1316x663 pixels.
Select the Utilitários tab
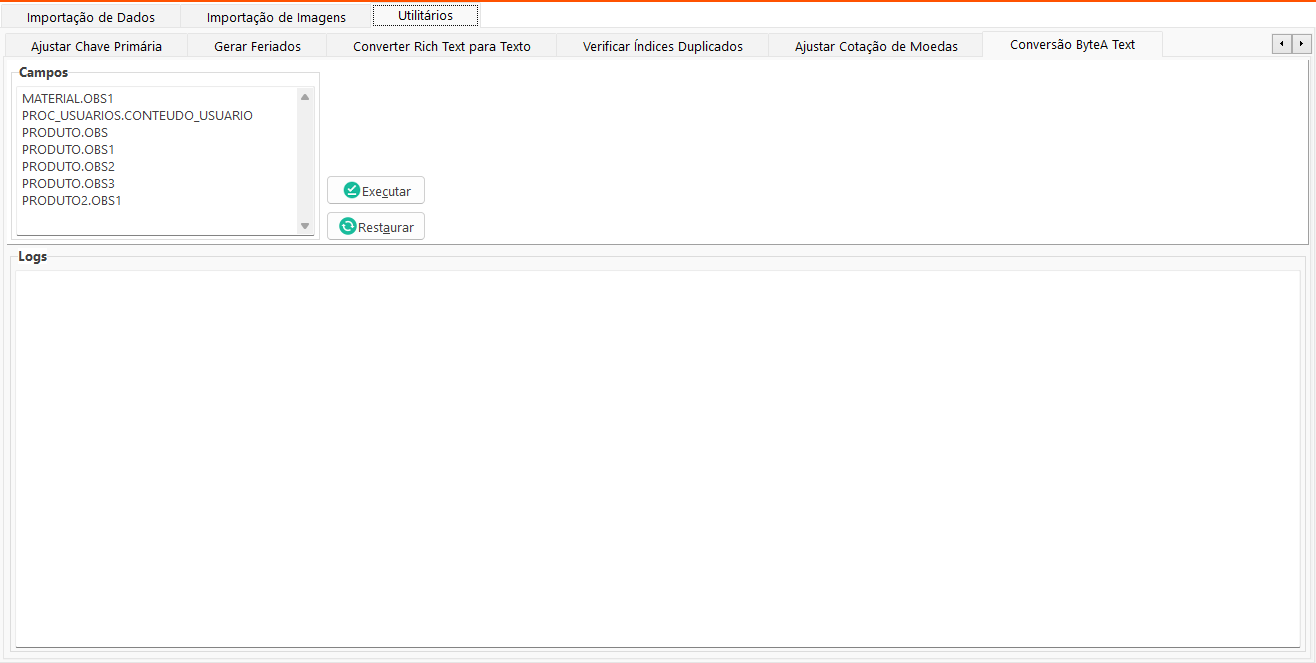(425, 16)
